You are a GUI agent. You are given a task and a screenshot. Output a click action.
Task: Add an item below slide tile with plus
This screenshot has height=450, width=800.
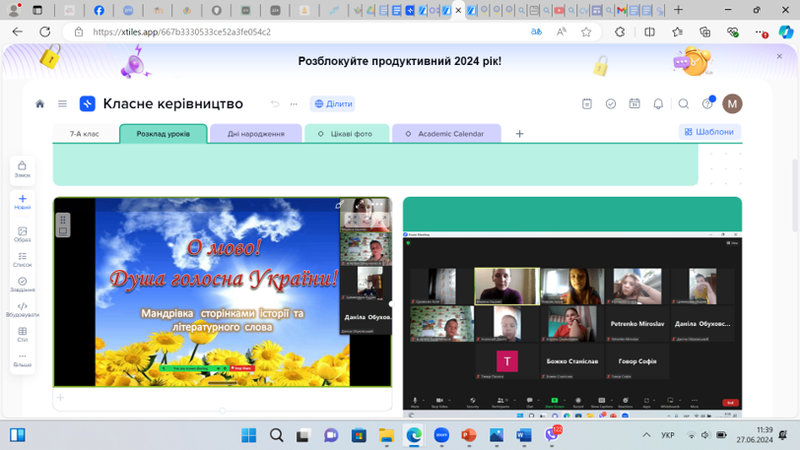[x=60, y=397]
